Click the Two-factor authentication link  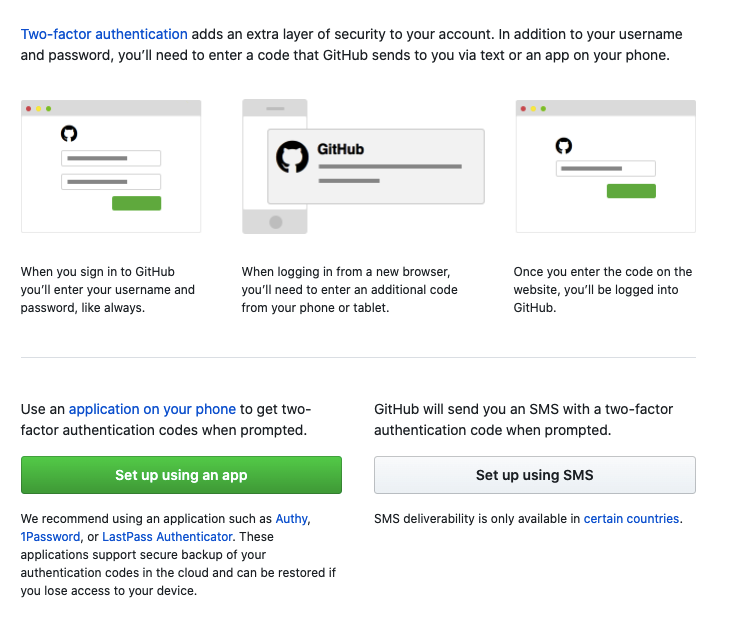tap(104, 34)
